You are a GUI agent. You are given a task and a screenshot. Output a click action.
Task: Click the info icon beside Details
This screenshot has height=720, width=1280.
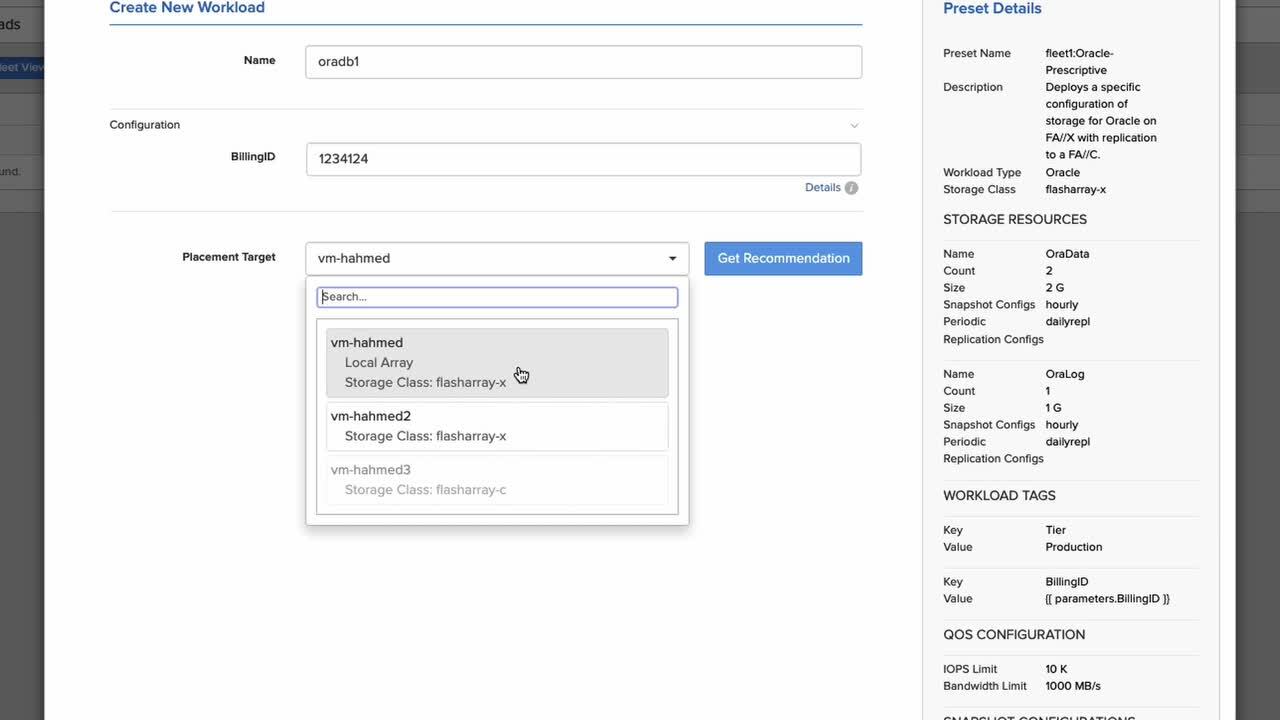tap(851, 188)
